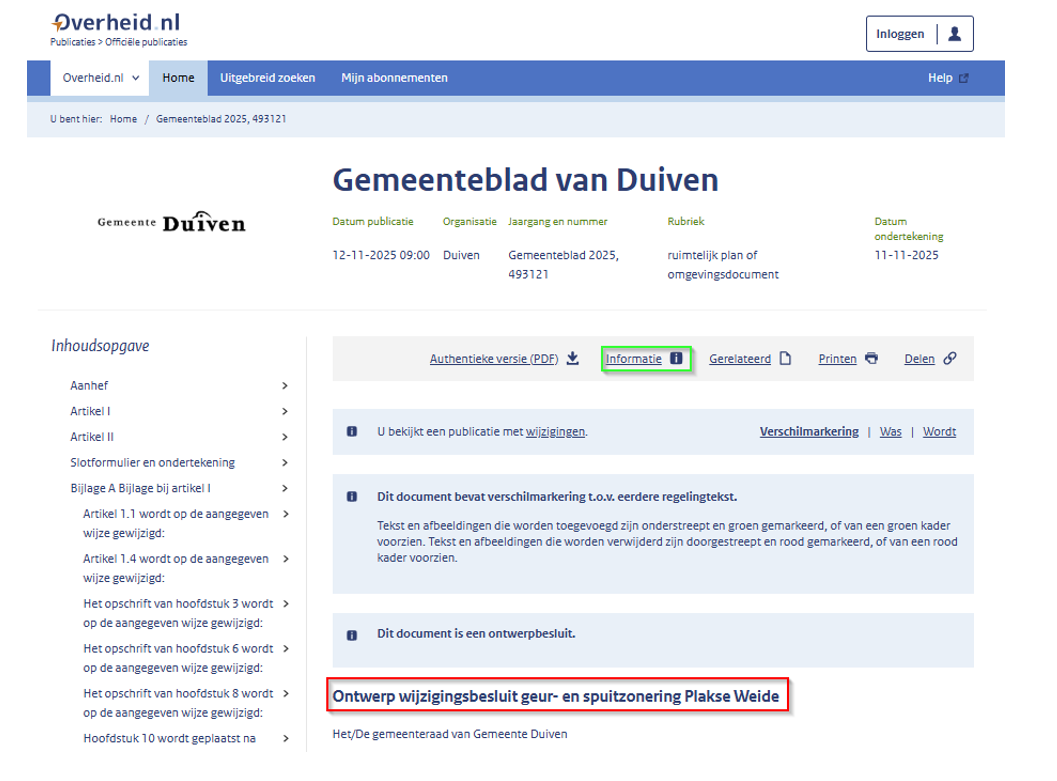Screen dimensions: 1057x781
Task: Click the Gemeente Duiven logo image
Action: click(x=170, y=222)
